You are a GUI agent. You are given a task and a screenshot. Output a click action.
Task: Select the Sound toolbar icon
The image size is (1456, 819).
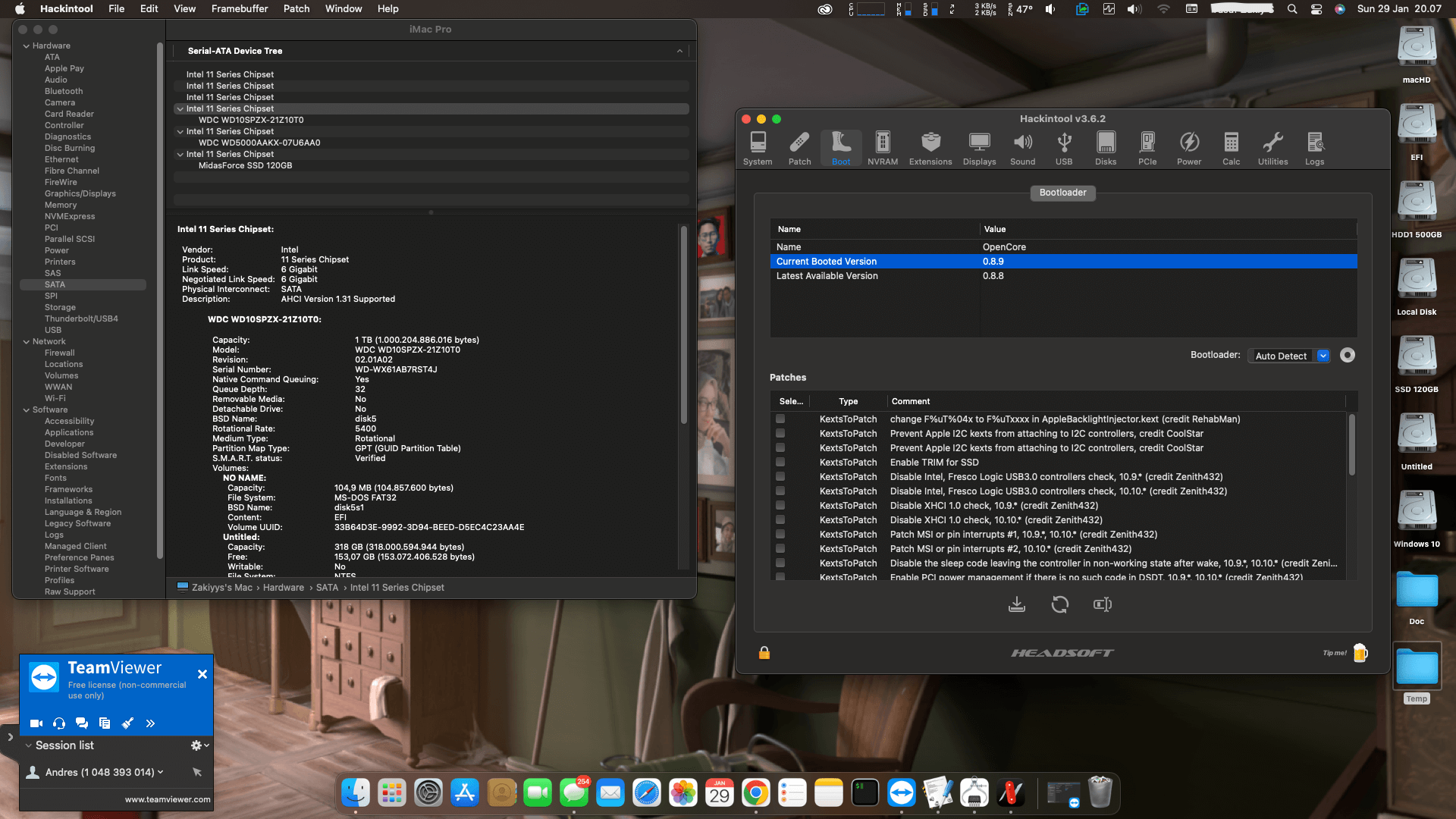click(x=1022, y=149)
